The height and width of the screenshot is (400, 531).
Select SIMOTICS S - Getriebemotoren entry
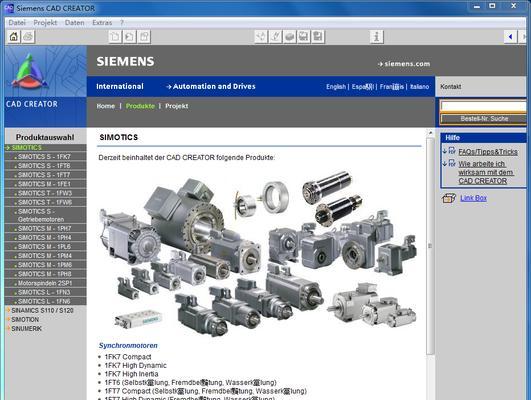tap(41, 215)
